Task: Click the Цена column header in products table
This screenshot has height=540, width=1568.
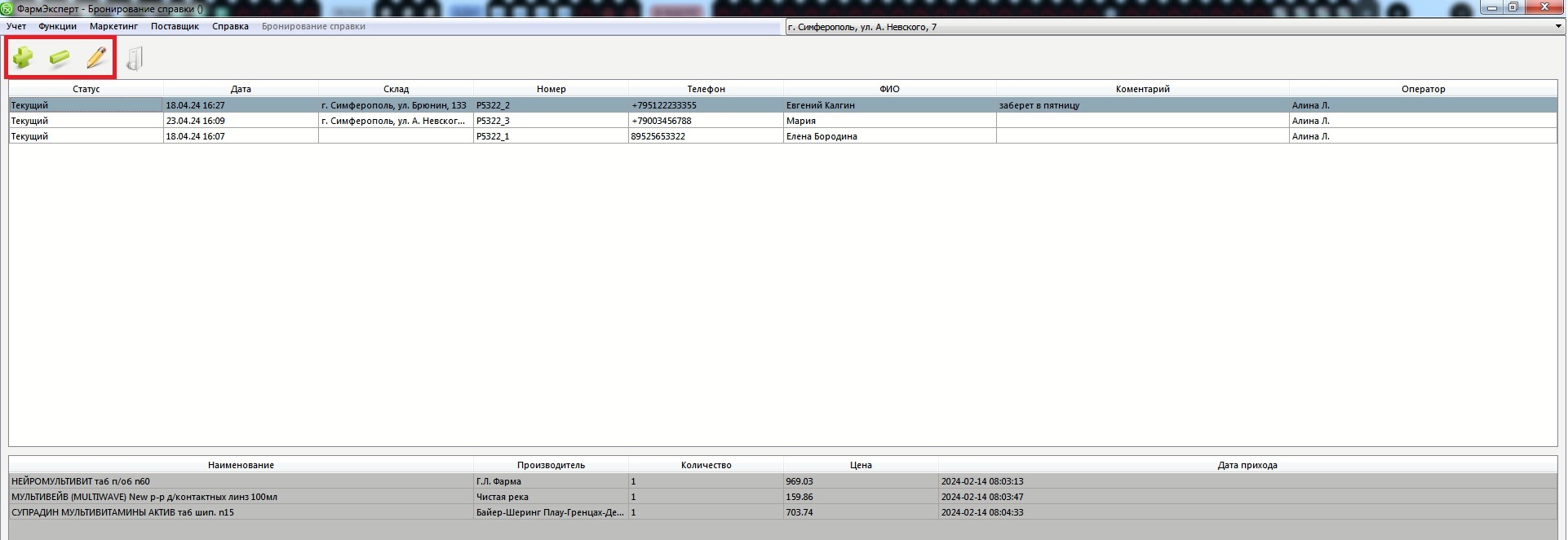Action: click(x=861, y=465)
